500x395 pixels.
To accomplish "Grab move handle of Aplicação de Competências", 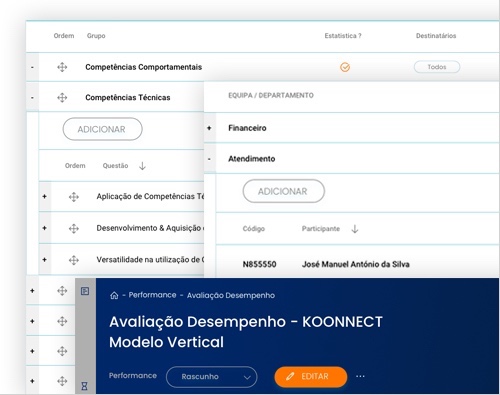I will [x=74, y=197].
